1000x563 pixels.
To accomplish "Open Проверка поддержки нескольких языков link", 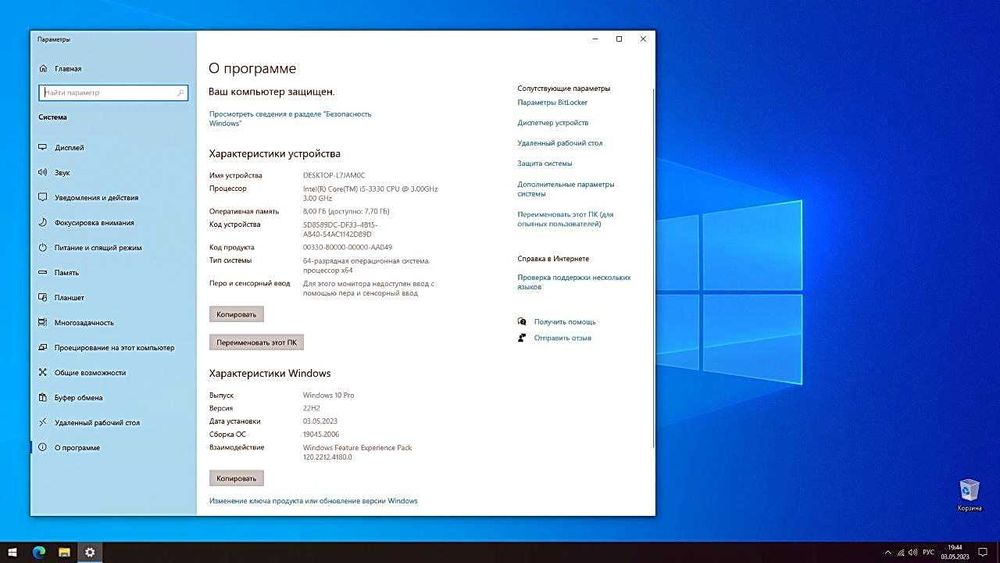I will (x=574, y=282).
